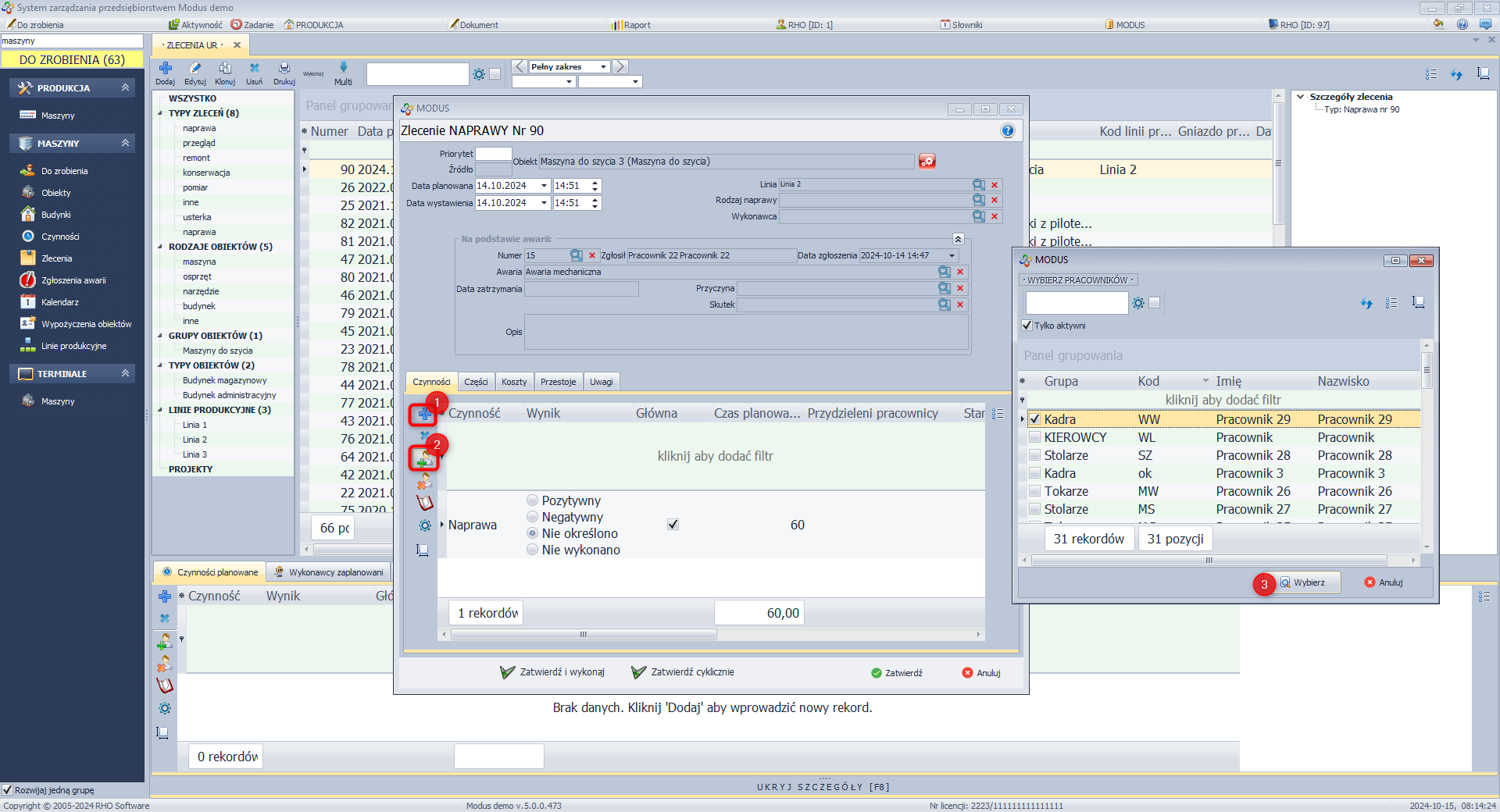
Task: Check the KIEROWCY row checkbox
Action: pyautogui.click(x=1034, y=437)
